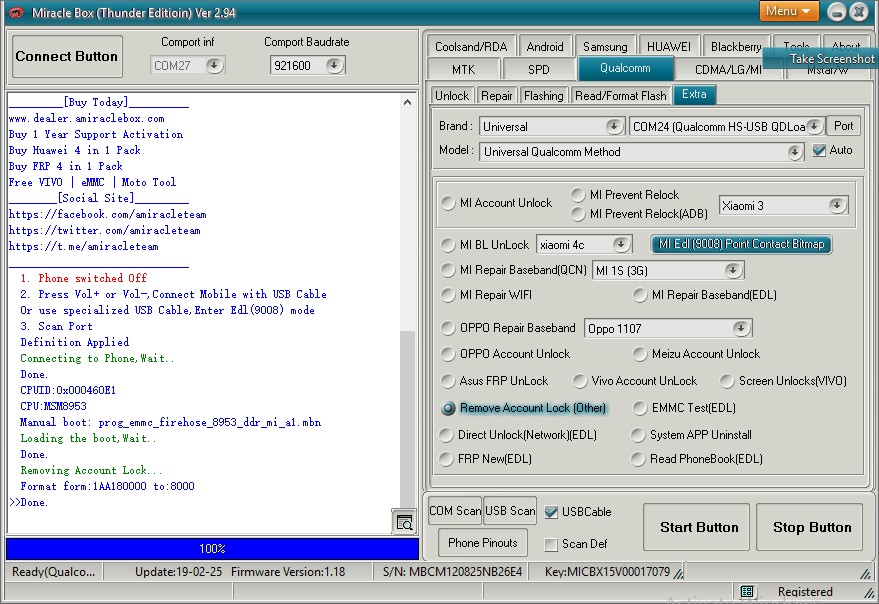879x604 pixels.
Task: Select MI Prevent Relock(ADB) radio option
Action: (x=578, y=214)
